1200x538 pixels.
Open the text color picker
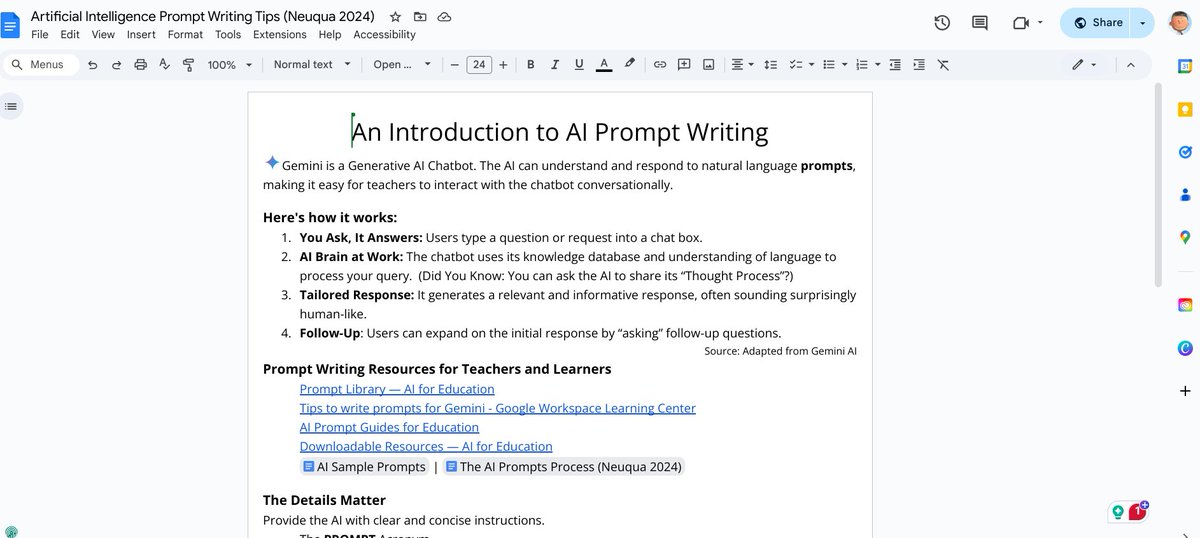tap(604, 64)
